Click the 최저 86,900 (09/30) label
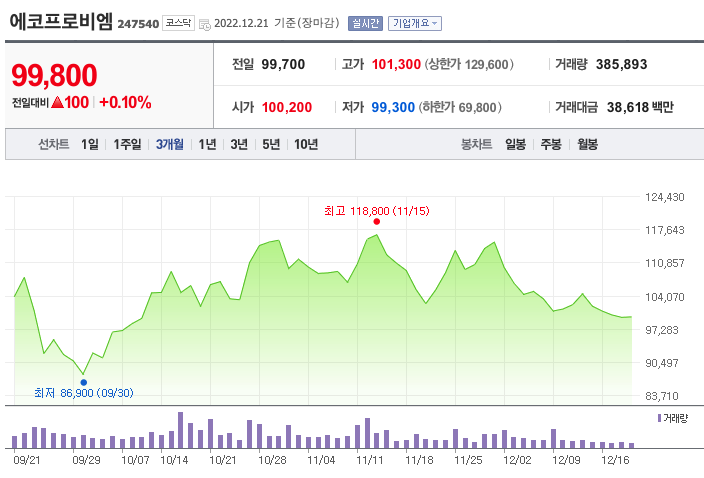 coord(84,393)
